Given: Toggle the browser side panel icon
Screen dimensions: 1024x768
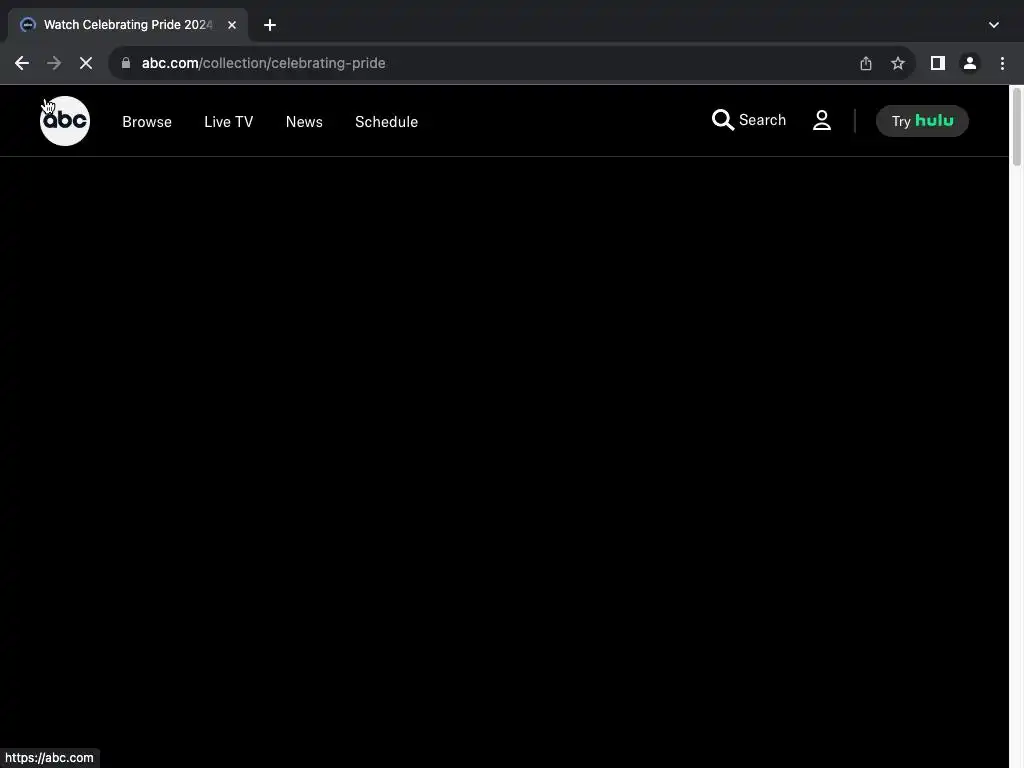Looking at the screenshot, I should [938, 63].
